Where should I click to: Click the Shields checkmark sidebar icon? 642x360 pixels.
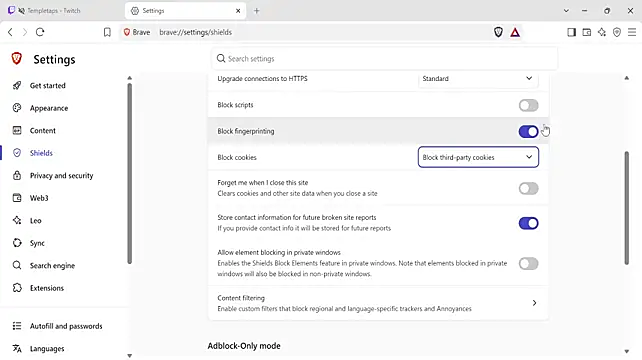(x=17, y=153)
